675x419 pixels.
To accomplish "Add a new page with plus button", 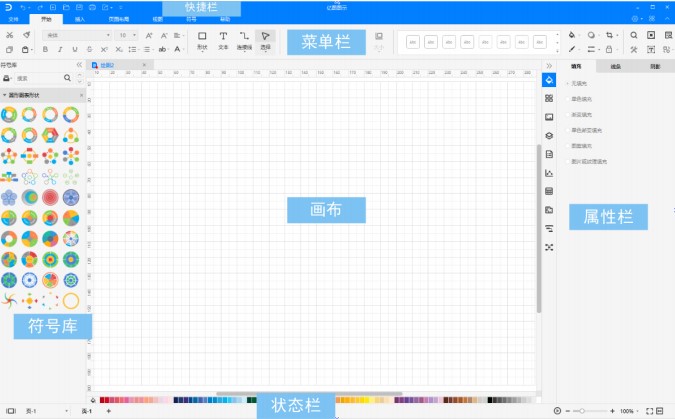I will pyautogui.click(x=108, y=411).
